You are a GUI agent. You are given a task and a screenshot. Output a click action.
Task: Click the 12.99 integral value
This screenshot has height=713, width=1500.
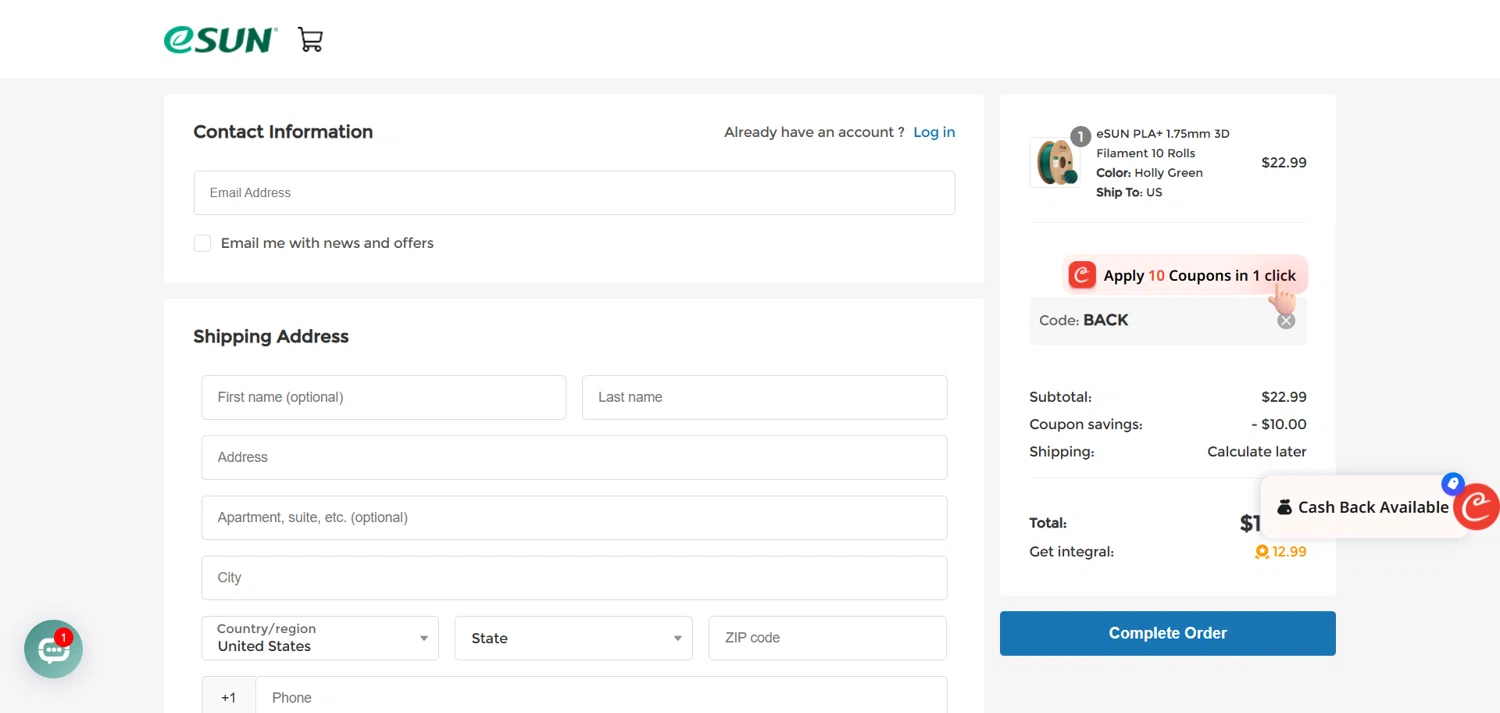click(x=1289, y=552)
